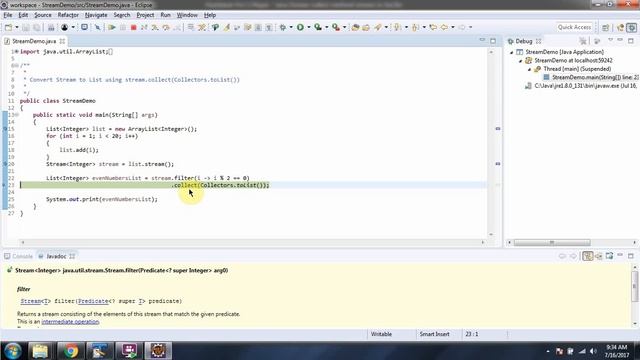The width and height of the screenshot is (640, 360).
Task: Open the Run menu
Action: point(165,15)
